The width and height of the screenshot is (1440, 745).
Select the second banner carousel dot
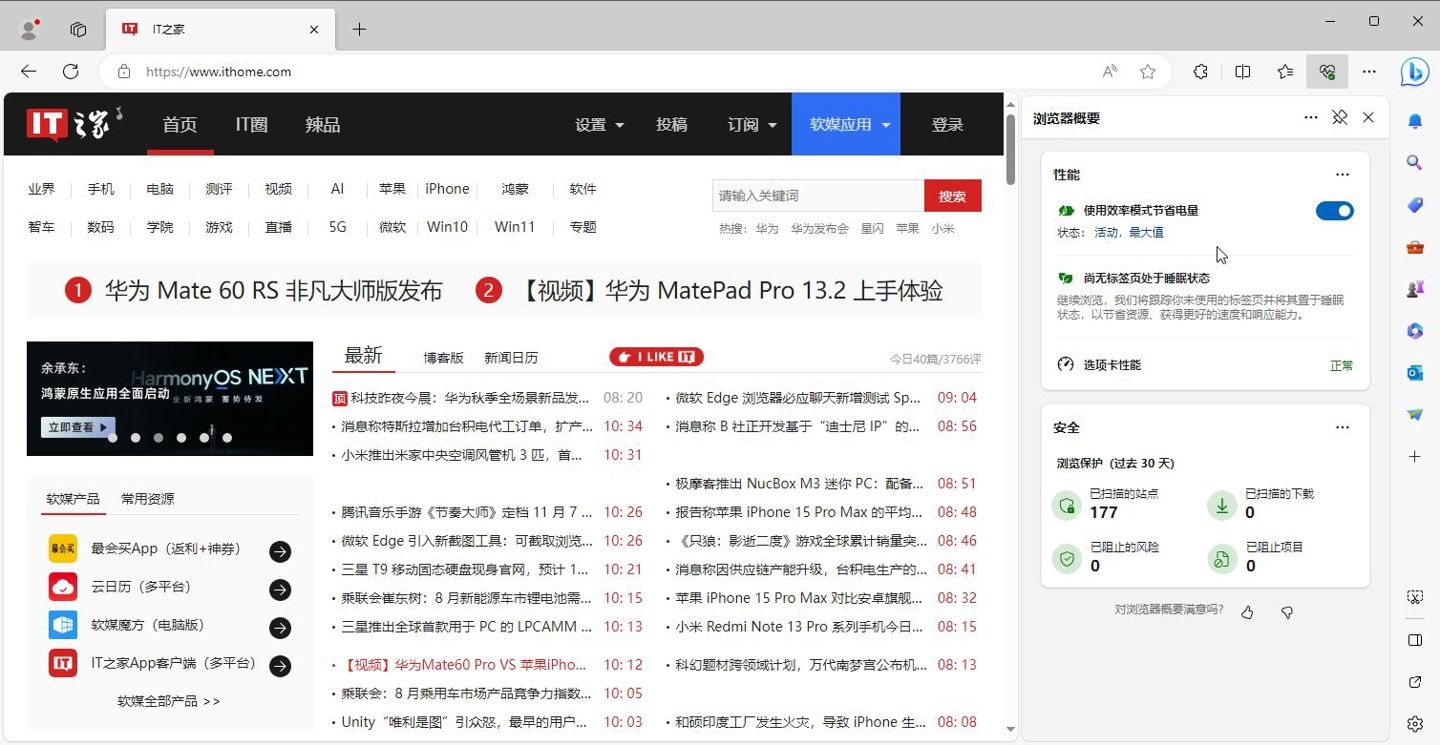[x=136, y=438]
